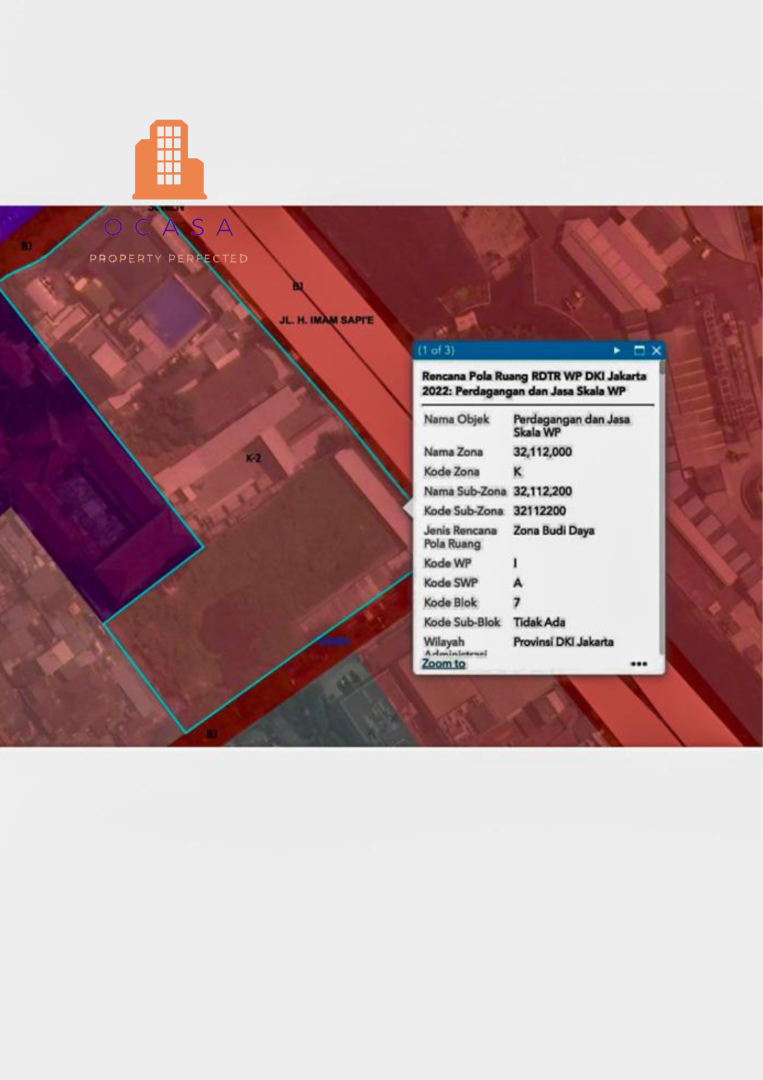Image resolution: width=763 pixels, height=1080 pixels.
Task: Click the Zona Budi Daya value
Action: 553,530
